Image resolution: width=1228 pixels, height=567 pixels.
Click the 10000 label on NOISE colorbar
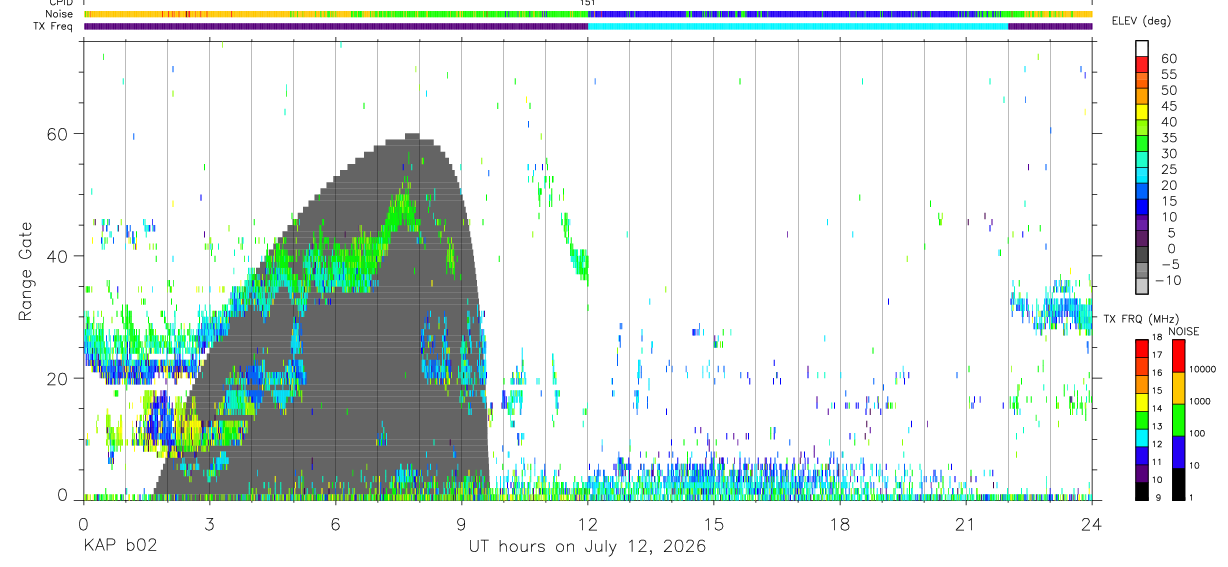(1203, 370)
